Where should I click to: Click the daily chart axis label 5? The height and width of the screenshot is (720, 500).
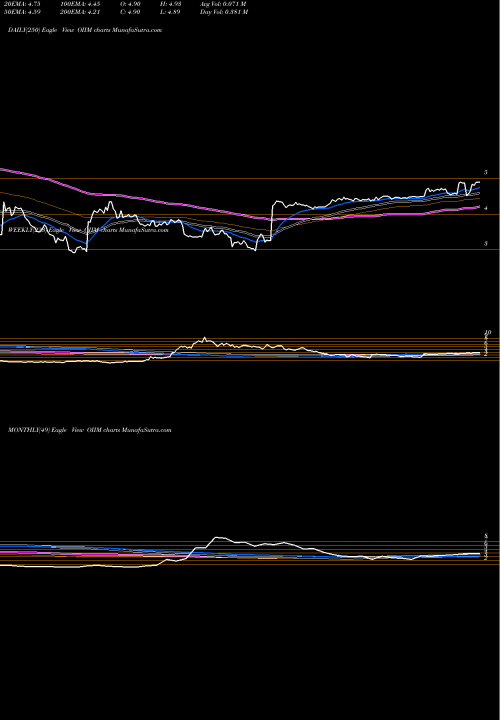[485, 173]
